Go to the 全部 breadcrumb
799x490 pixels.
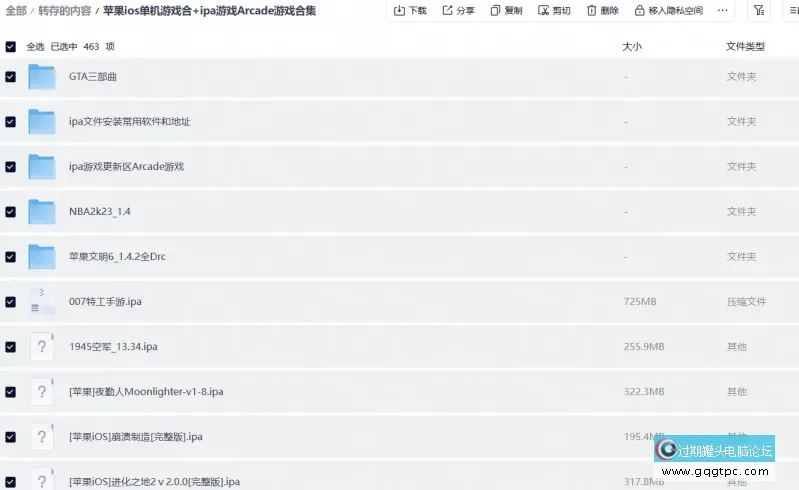(x=16, y=11)
